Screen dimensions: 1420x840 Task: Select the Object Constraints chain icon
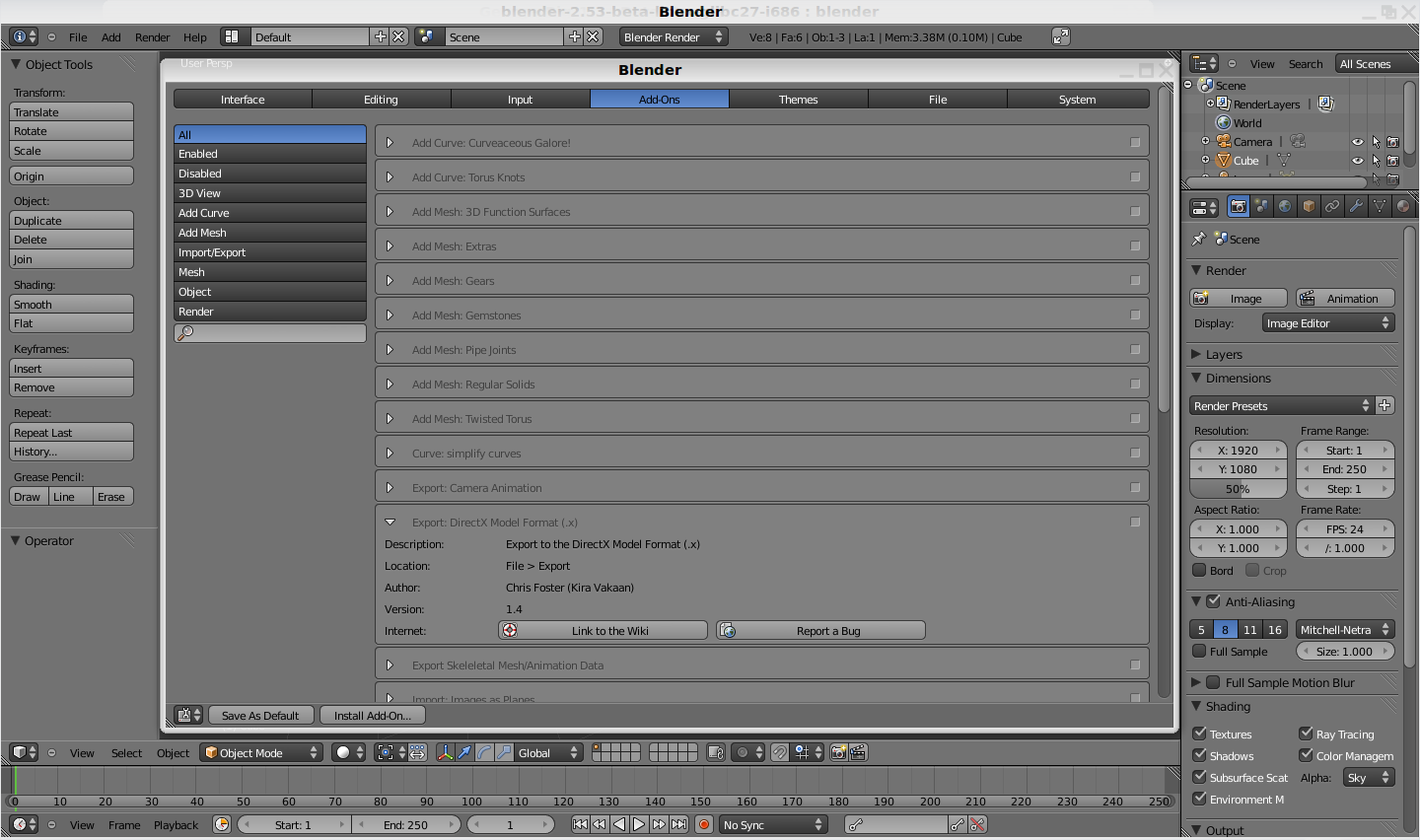pyautogui.click(x=1332, y=206)
